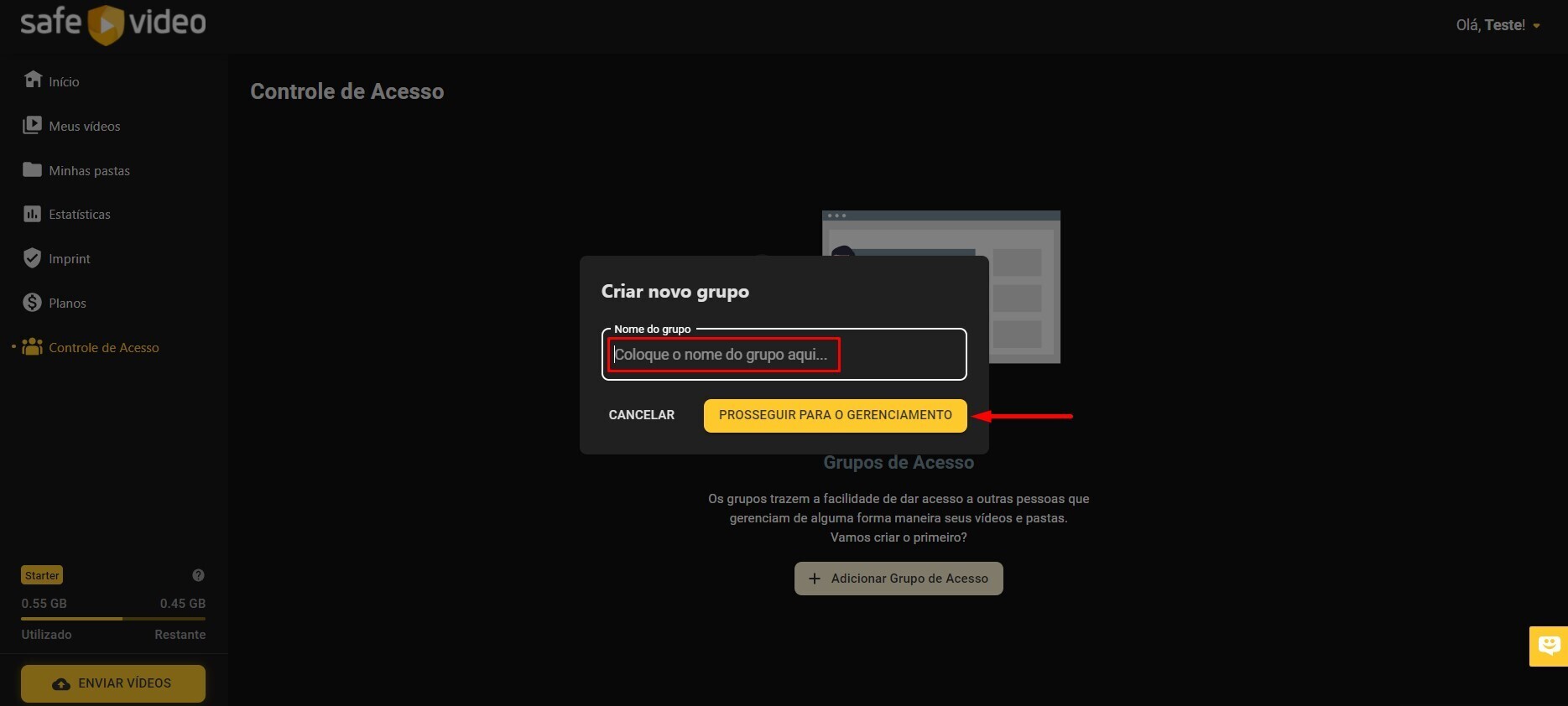Click the safevideo logo
The width and height of the screenshot is (1568, 706).
(x=113, y=23)
